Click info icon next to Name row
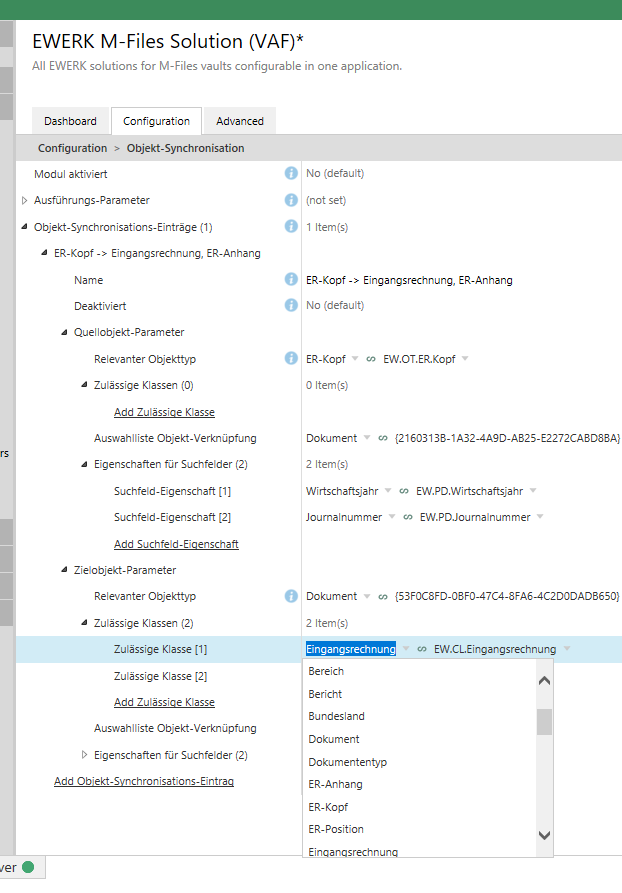622x893 pixels. (291, 279)
